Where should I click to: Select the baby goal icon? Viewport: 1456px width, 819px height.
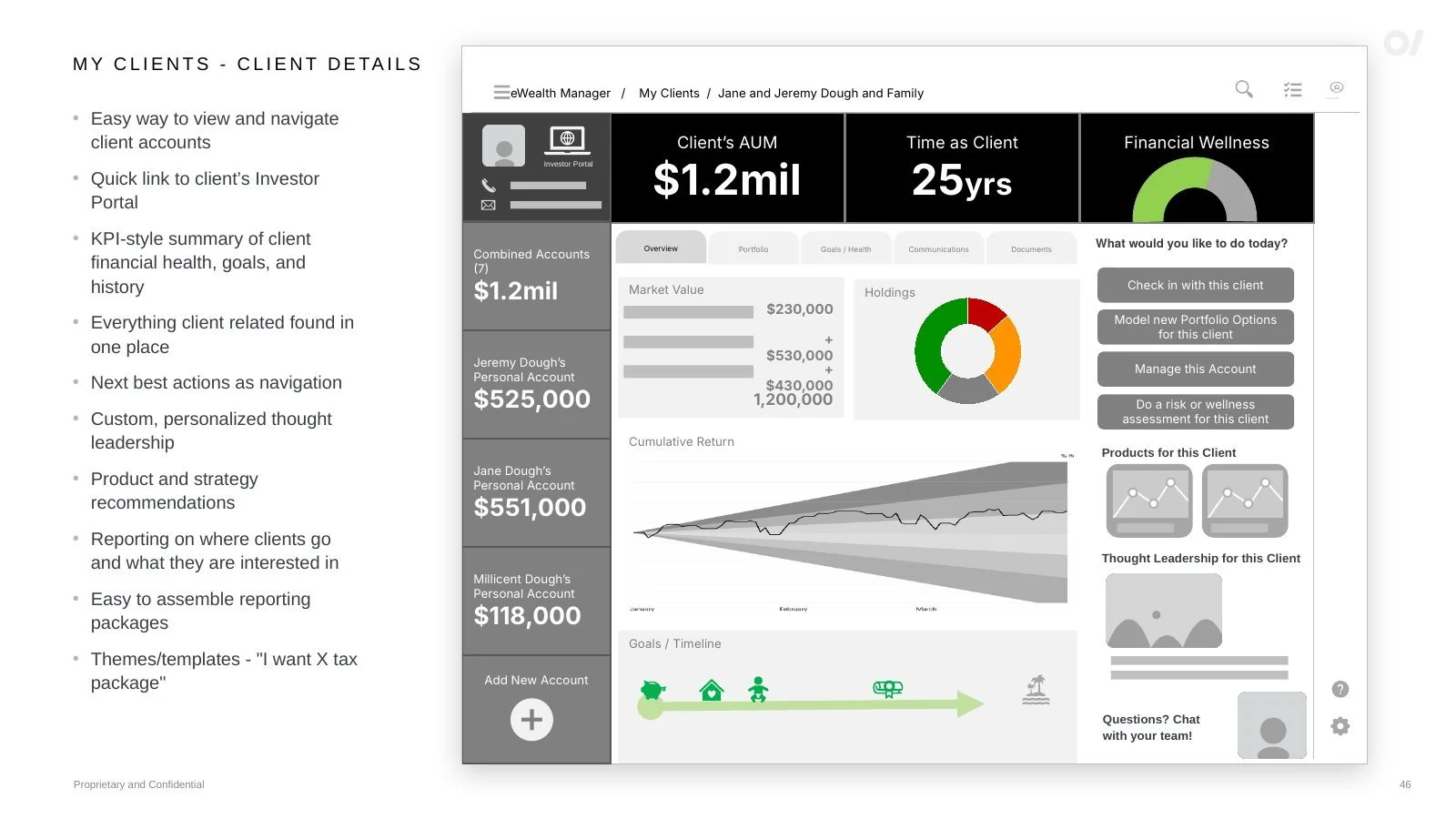(758, 689)
